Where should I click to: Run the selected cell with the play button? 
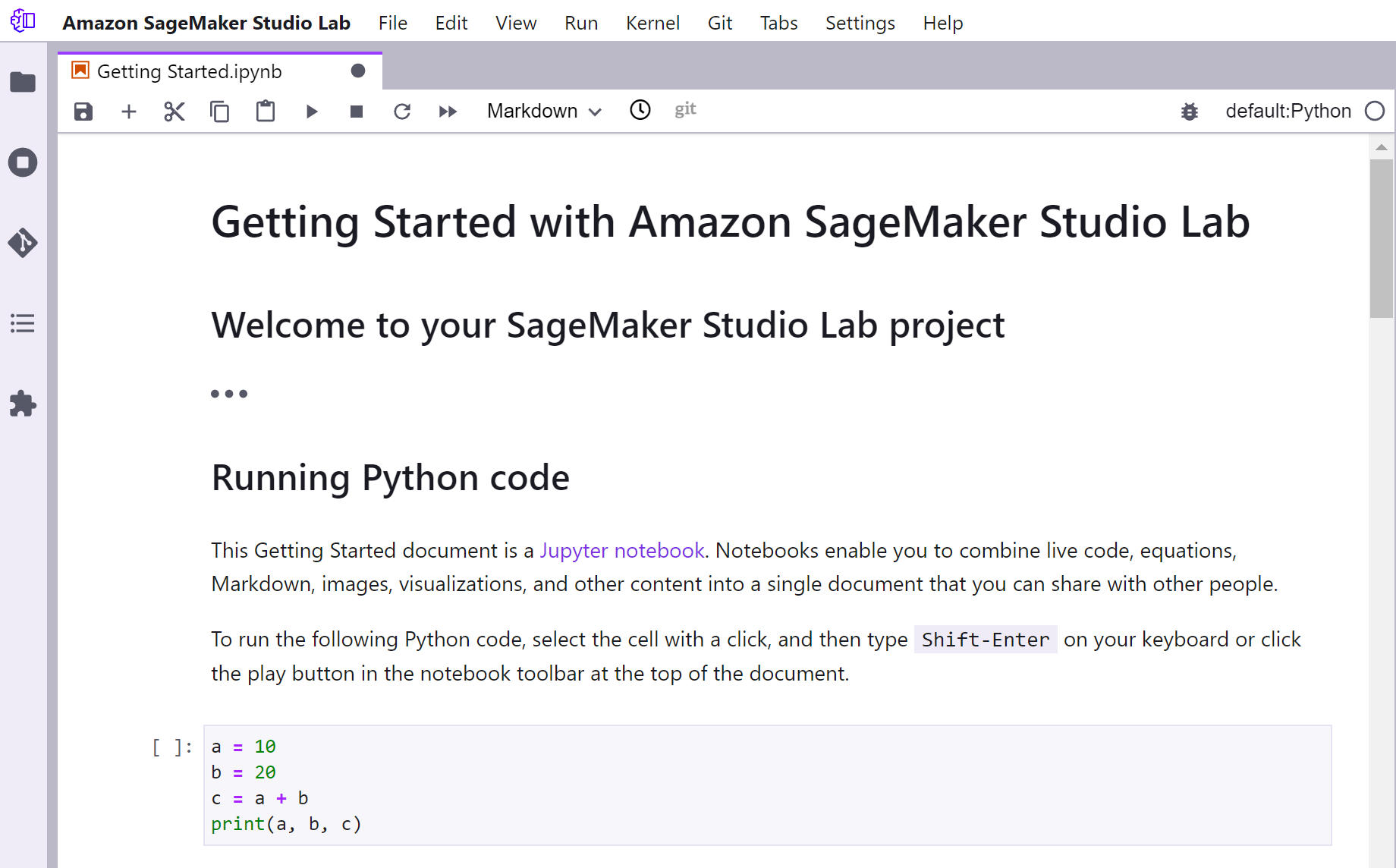point(311,112)
